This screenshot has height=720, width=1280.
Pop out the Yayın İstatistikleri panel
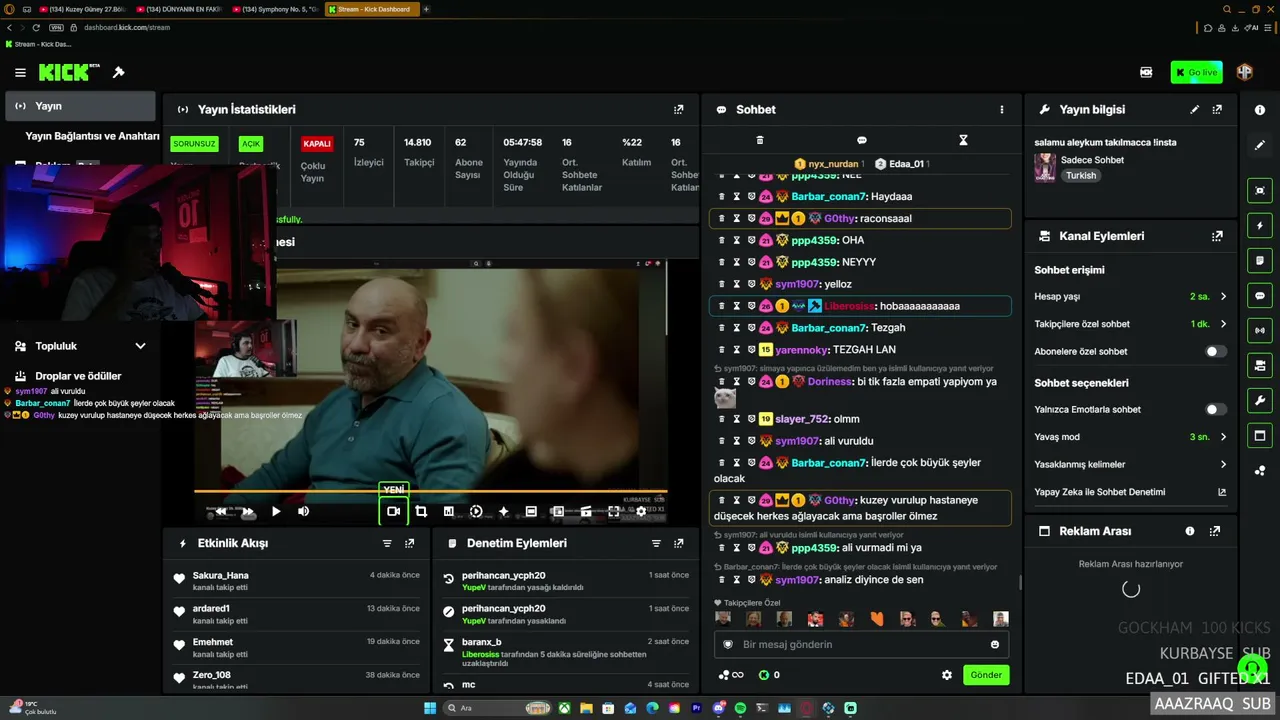pos(679,109)
